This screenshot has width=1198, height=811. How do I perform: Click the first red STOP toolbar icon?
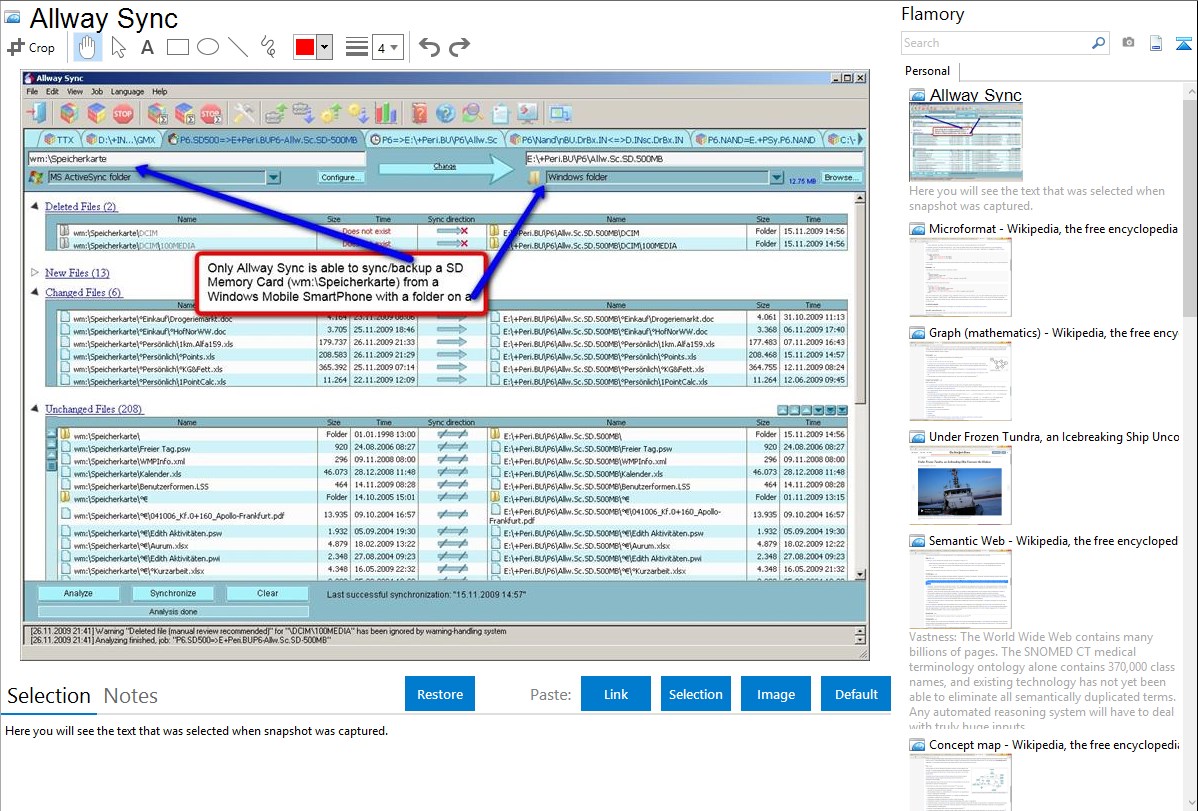point(123,114)
